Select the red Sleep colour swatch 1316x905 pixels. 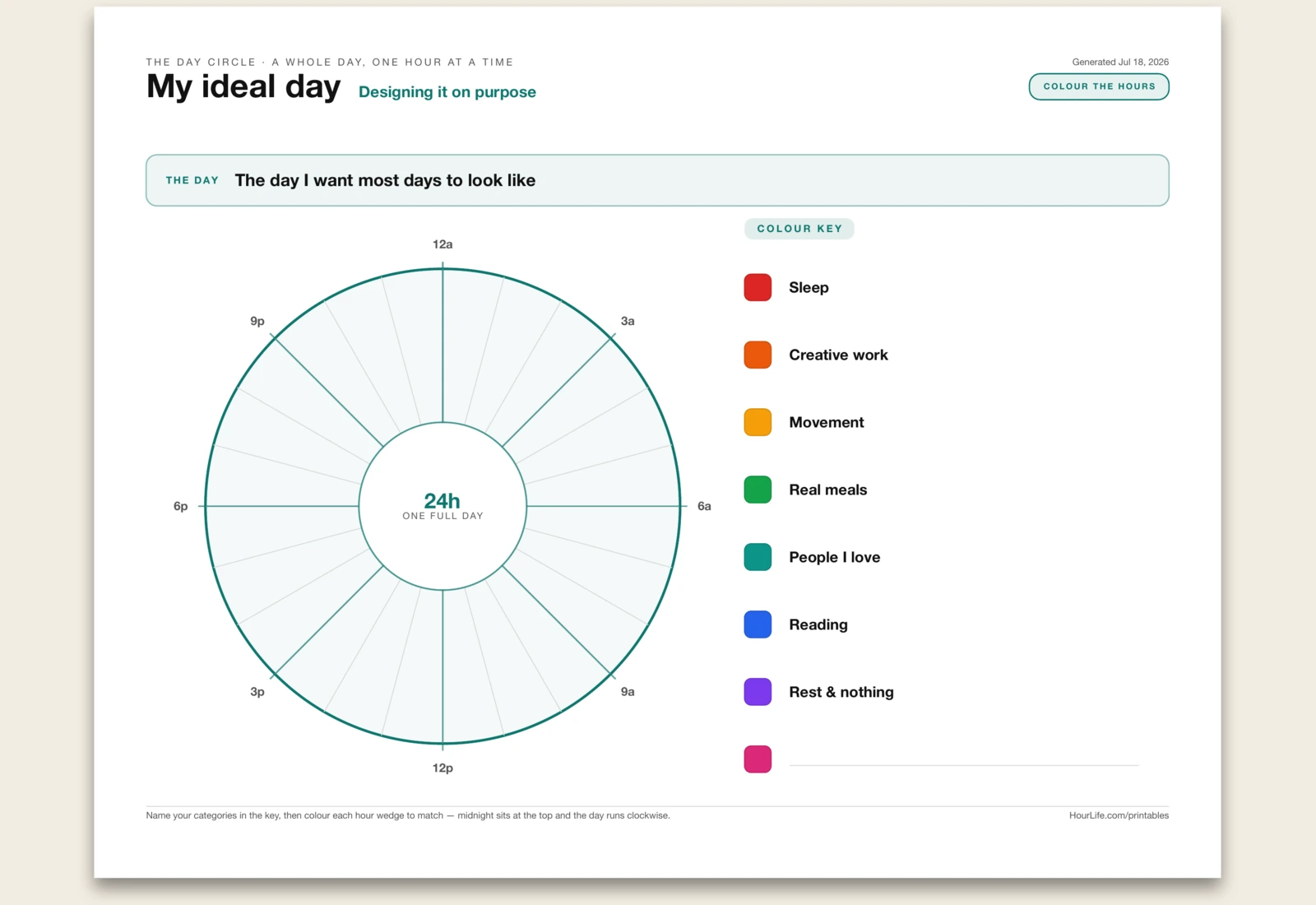point(758,287)
